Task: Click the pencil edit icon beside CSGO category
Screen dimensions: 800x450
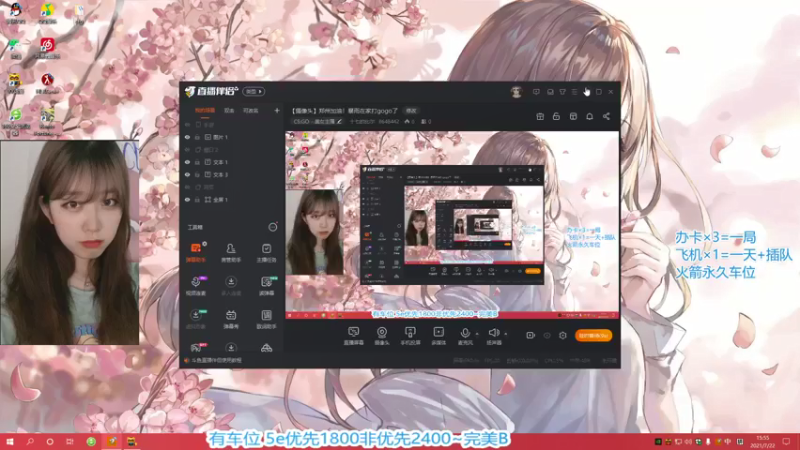Action: [339, 121]
